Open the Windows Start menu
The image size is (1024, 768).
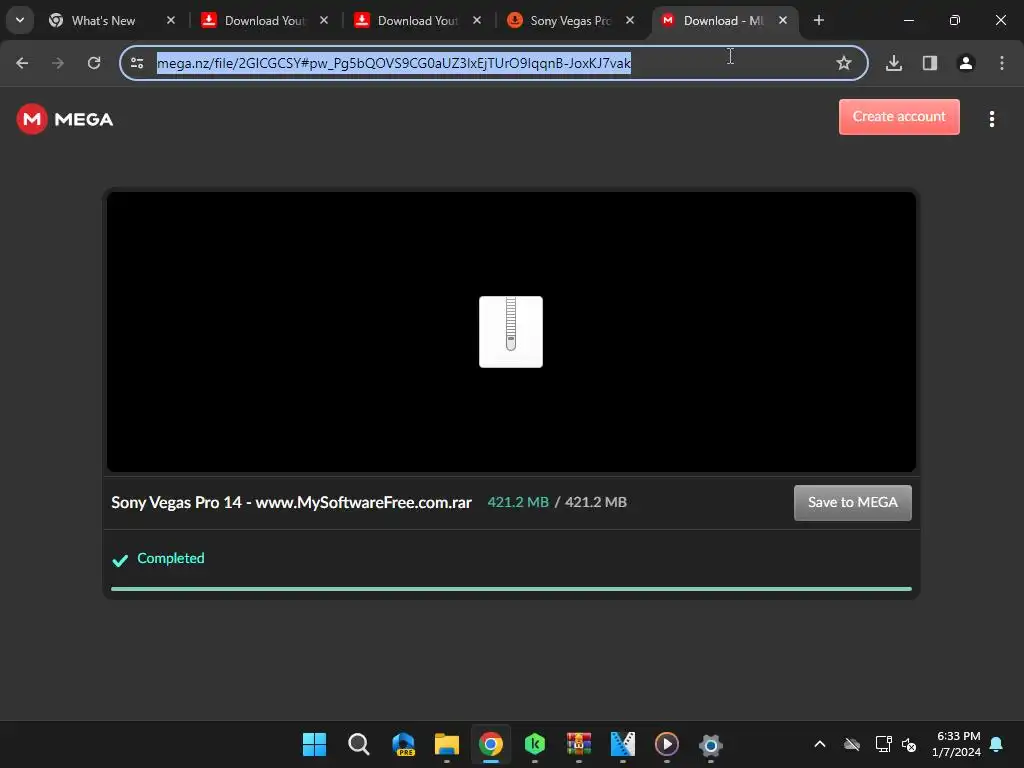pyautogui.click(x=314, y=744)
